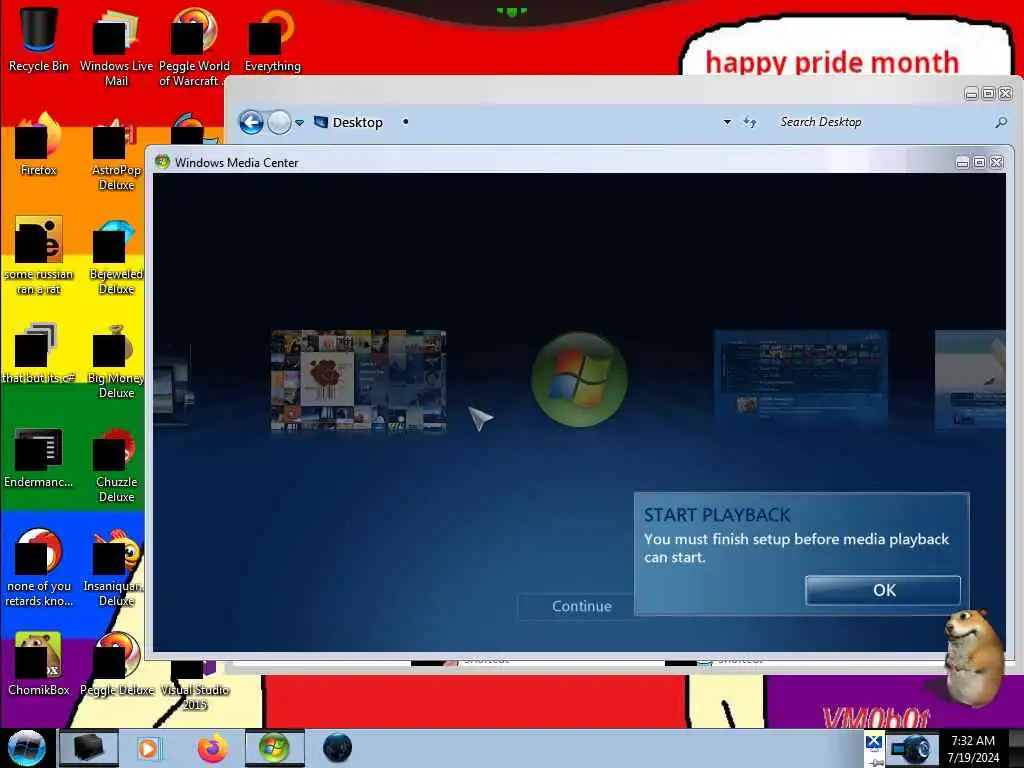Open the Recycle Bin desktop icon

[x=38, y=39]
